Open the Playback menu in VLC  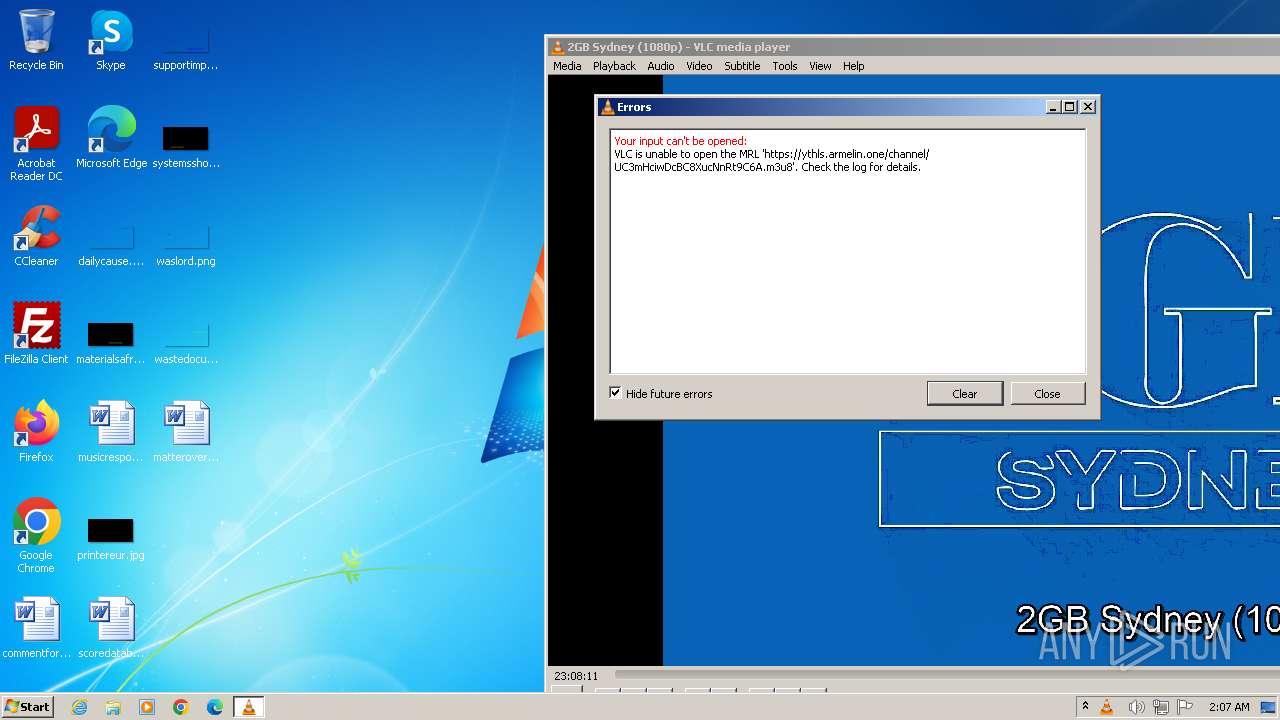point(614,66)
